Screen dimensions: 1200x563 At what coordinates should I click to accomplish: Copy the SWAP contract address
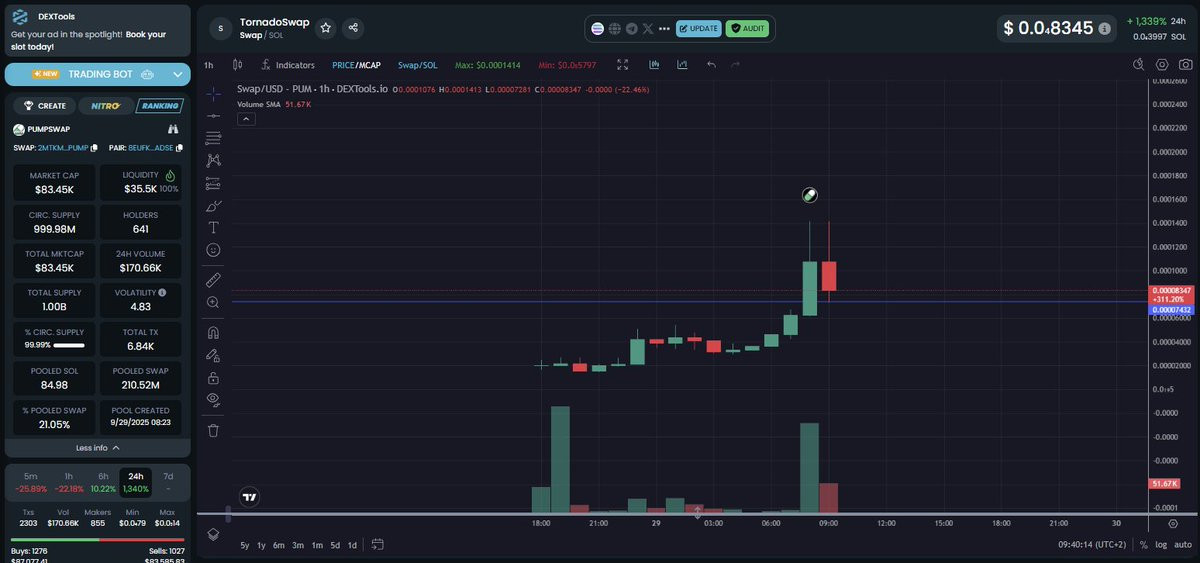pos(94,148)
